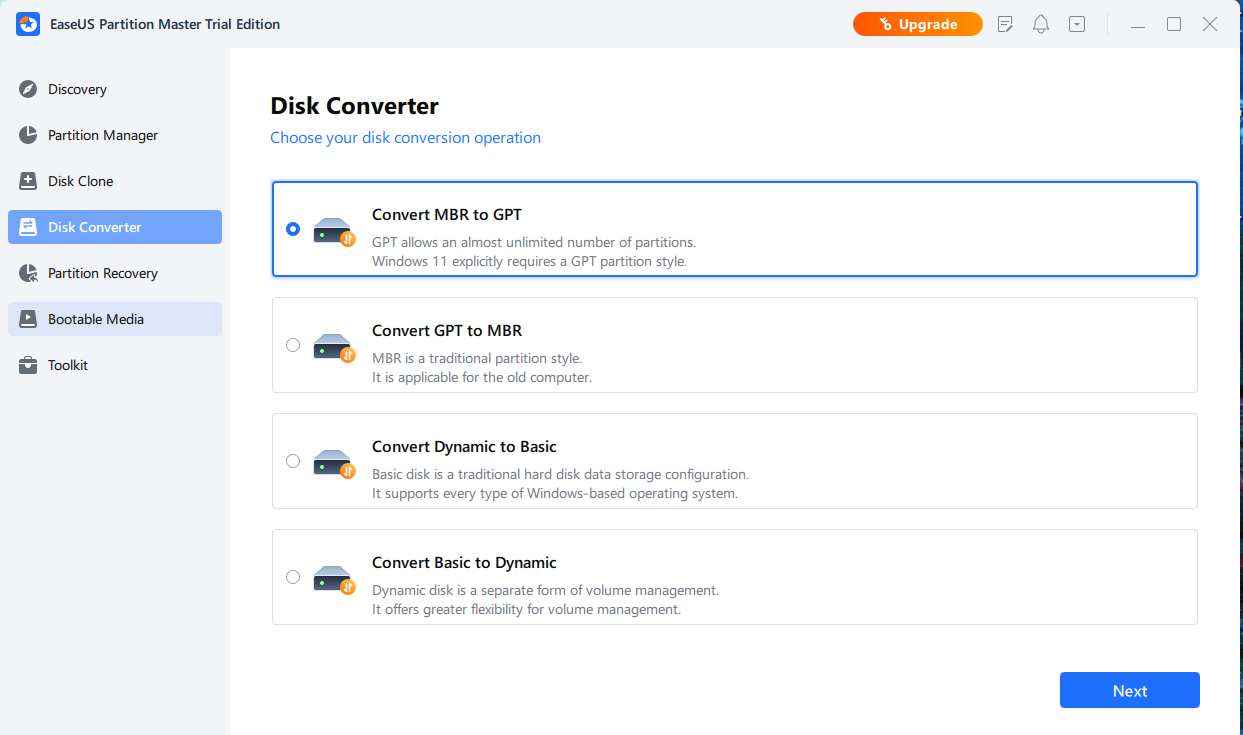The image size is (1243, 735).
Task: Click the disk icon beside Convert Basic to Dynamic
Action: [x=334, y=578]
